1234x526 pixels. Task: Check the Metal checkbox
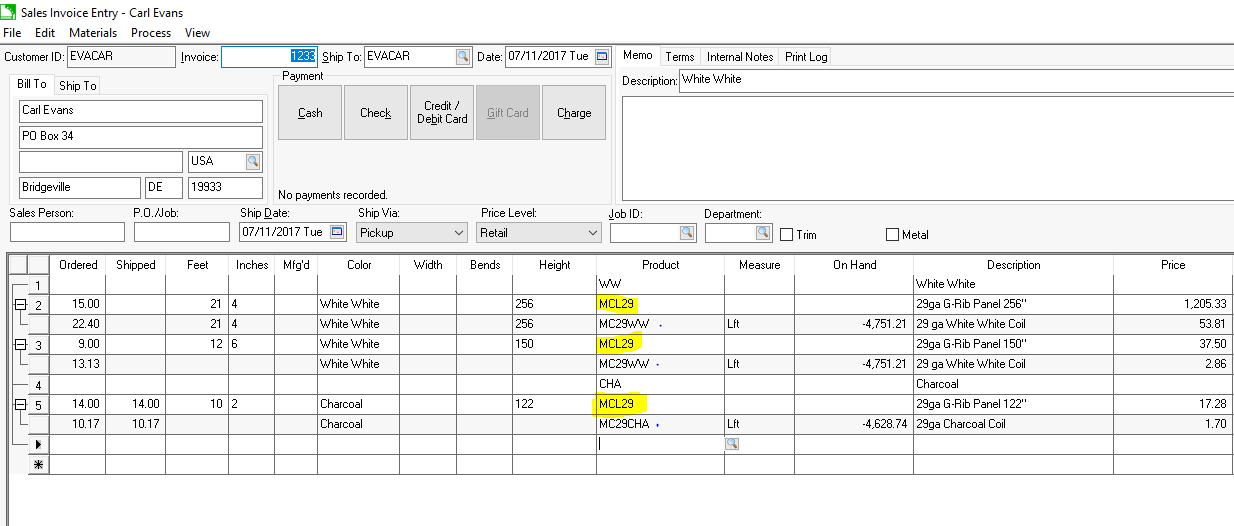(892, 235)
